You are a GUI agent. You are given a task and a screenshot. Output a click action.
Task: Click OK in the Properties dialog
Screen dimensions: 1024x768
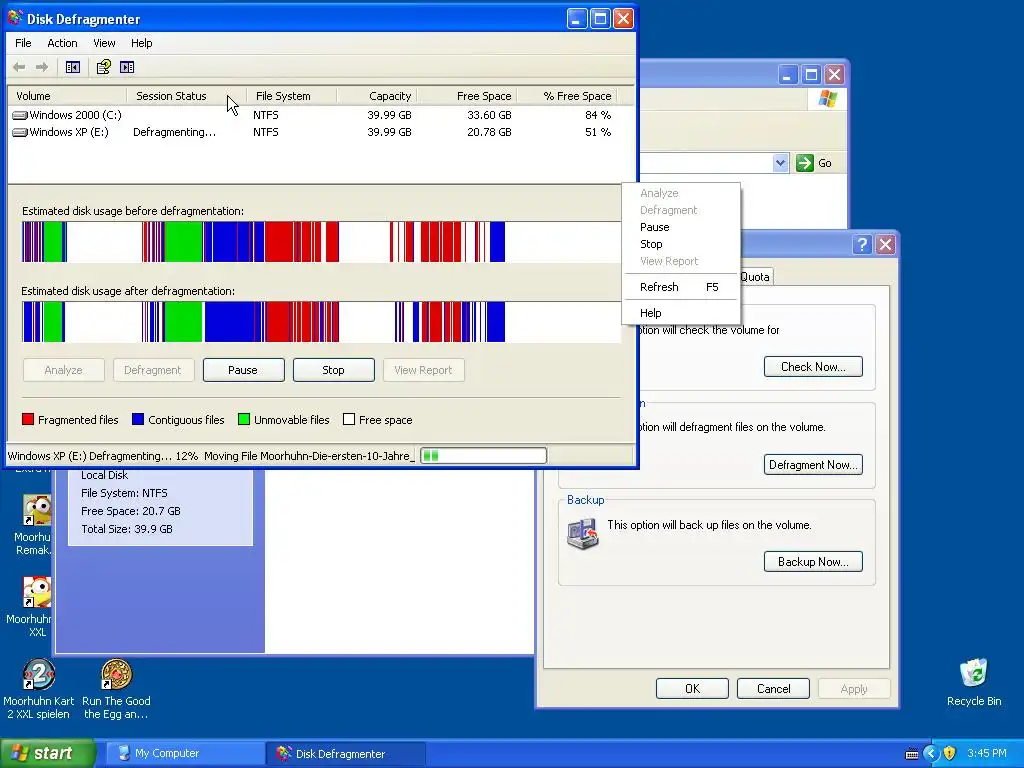click(692, 688)
